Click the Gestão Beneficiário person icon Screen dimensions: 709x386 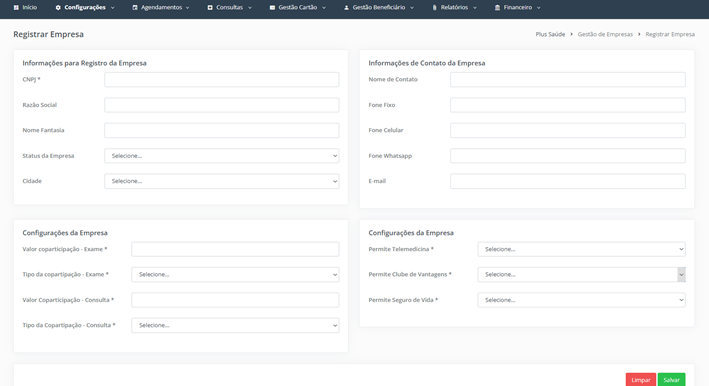(x=346, y=8)
